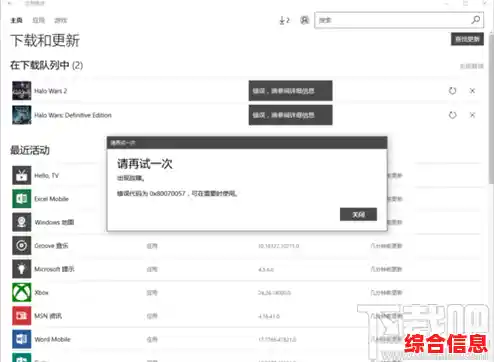Screen dimensions: 494x362
Task: Click the Xbox app name
Action: point(41,293)
